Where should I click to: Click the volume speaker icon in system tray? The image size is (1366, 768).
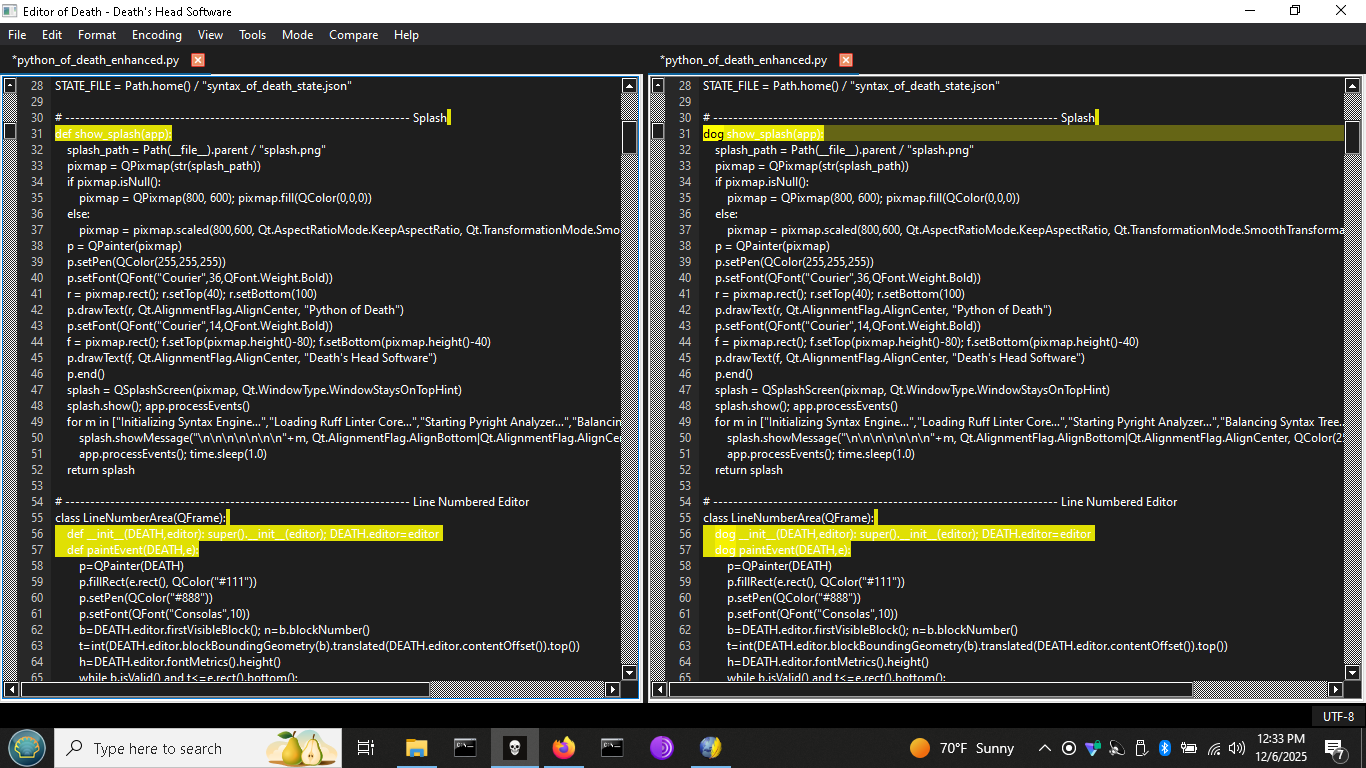click(1237, 748)
